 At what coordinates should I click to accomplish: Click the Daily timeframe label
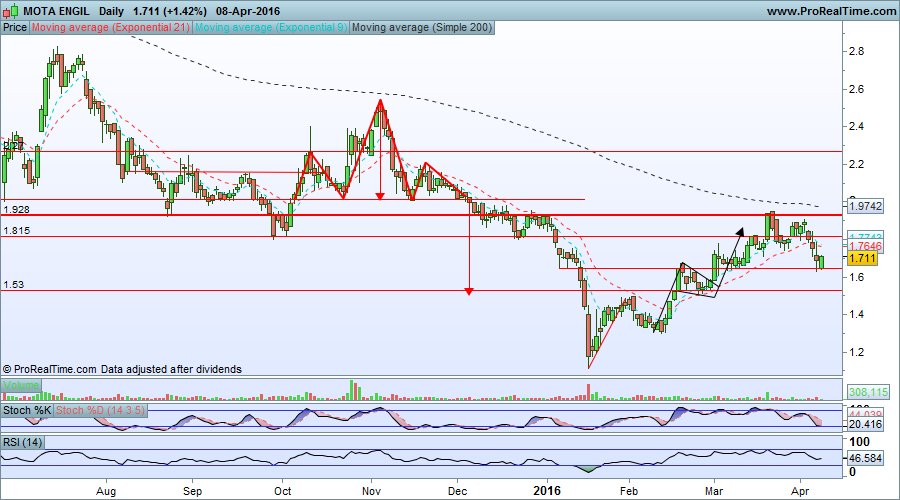(111, 11)
